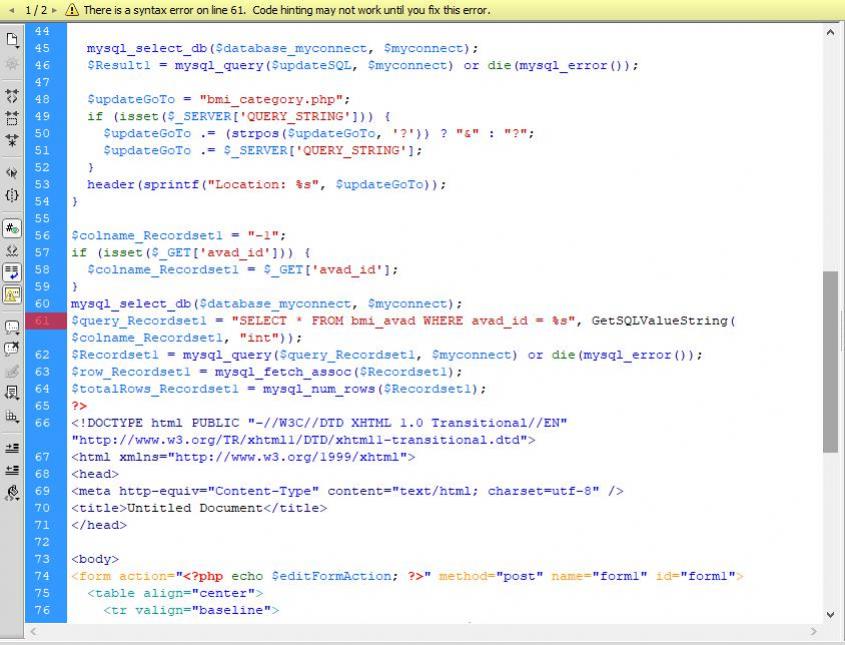845x645 pixels.
Task: Toggle the Line Numbers button
Action: (x=12, y=228)
